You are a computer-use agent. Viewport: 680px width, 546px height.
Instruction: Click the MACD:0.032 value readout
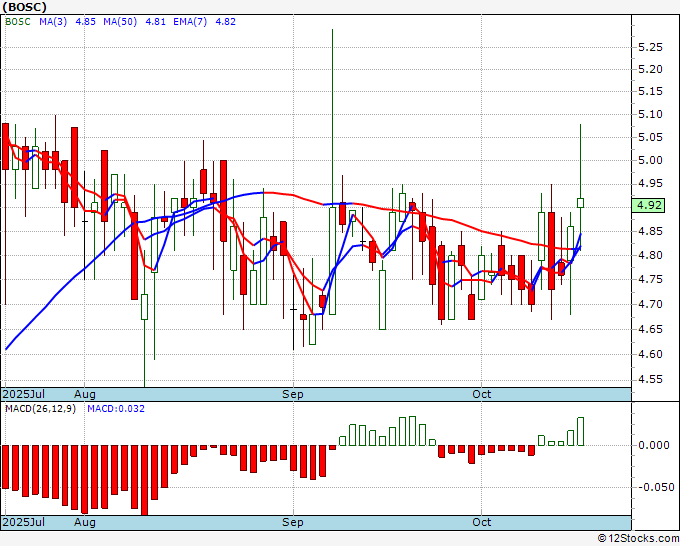click(116, 409)
